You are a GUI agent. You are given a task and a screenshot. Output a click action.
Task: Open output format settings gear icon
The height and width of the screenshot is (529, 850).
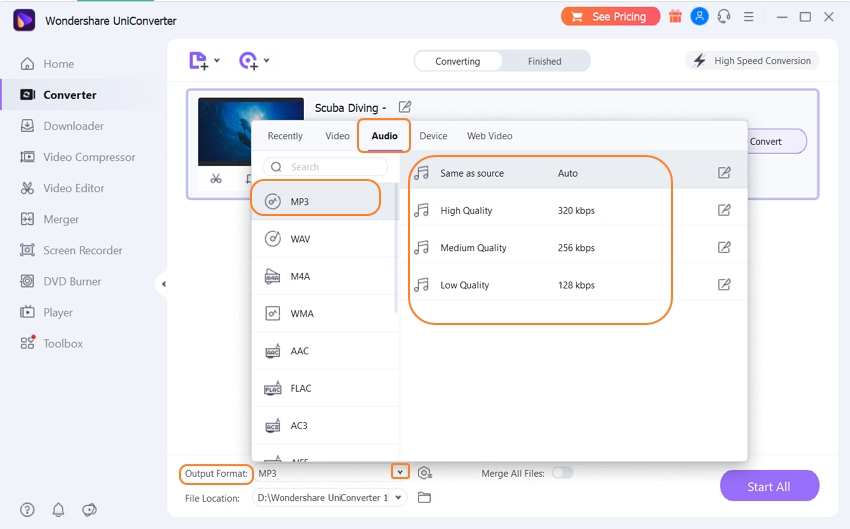point(424,473)
